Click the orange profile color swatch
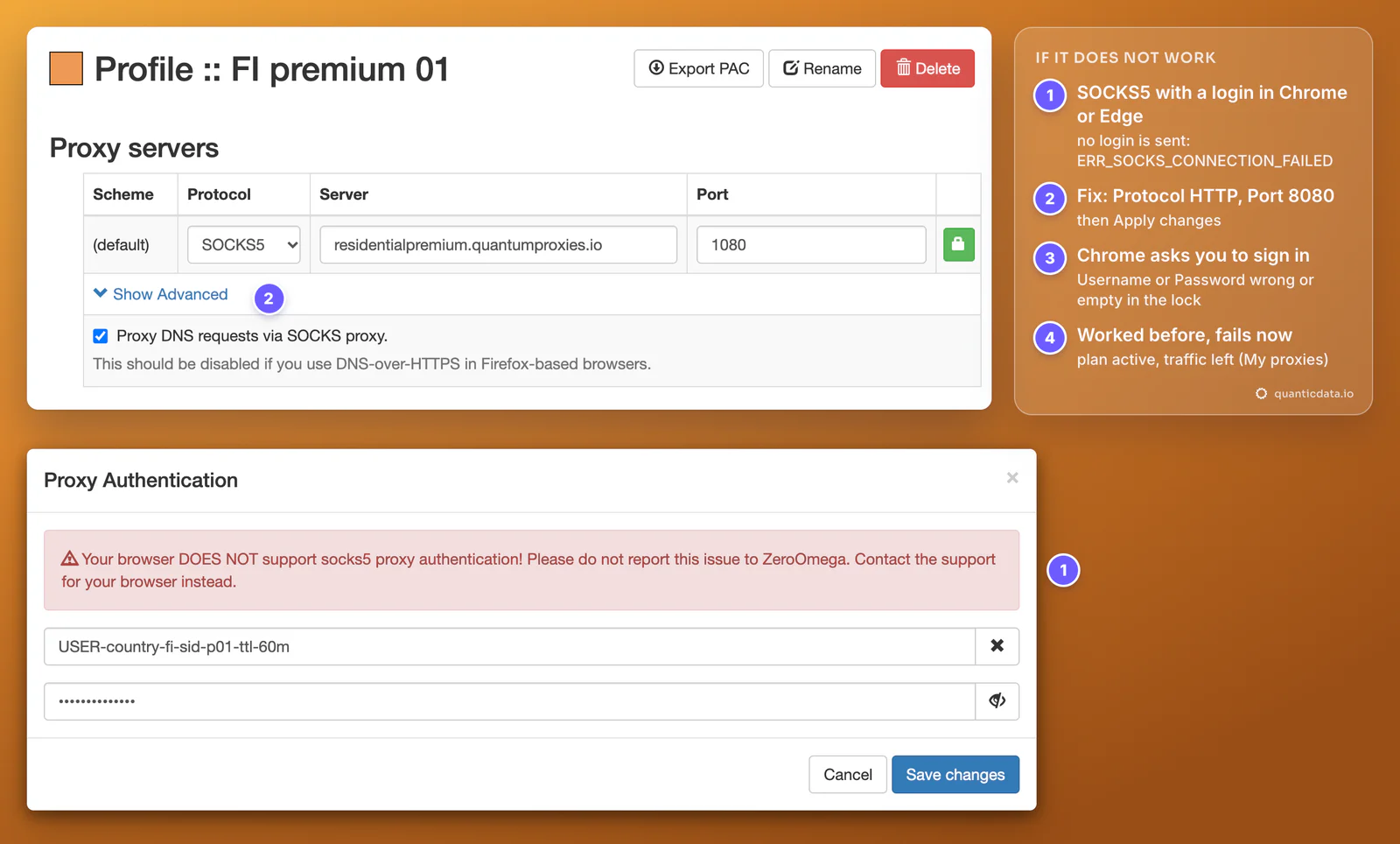The width and height of the screenshot is (1400, 844). tap(66, 68)
